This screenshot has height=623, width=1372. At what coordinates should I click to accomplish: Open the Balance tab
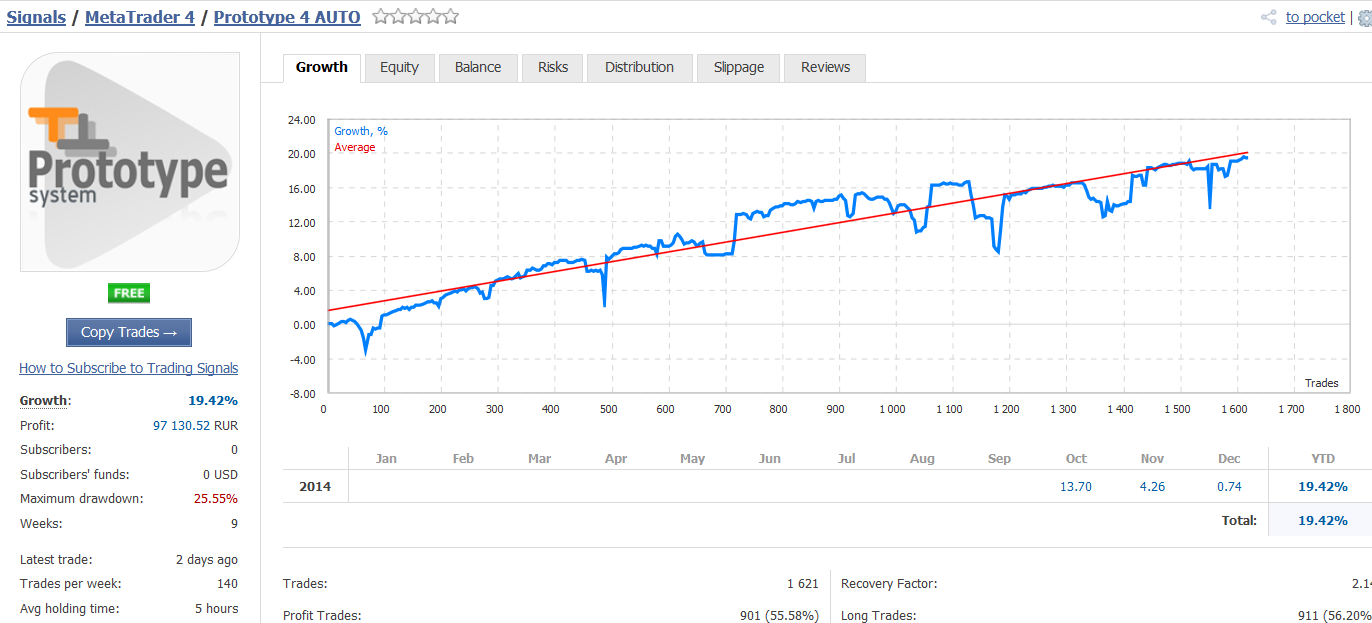point(478,67)
